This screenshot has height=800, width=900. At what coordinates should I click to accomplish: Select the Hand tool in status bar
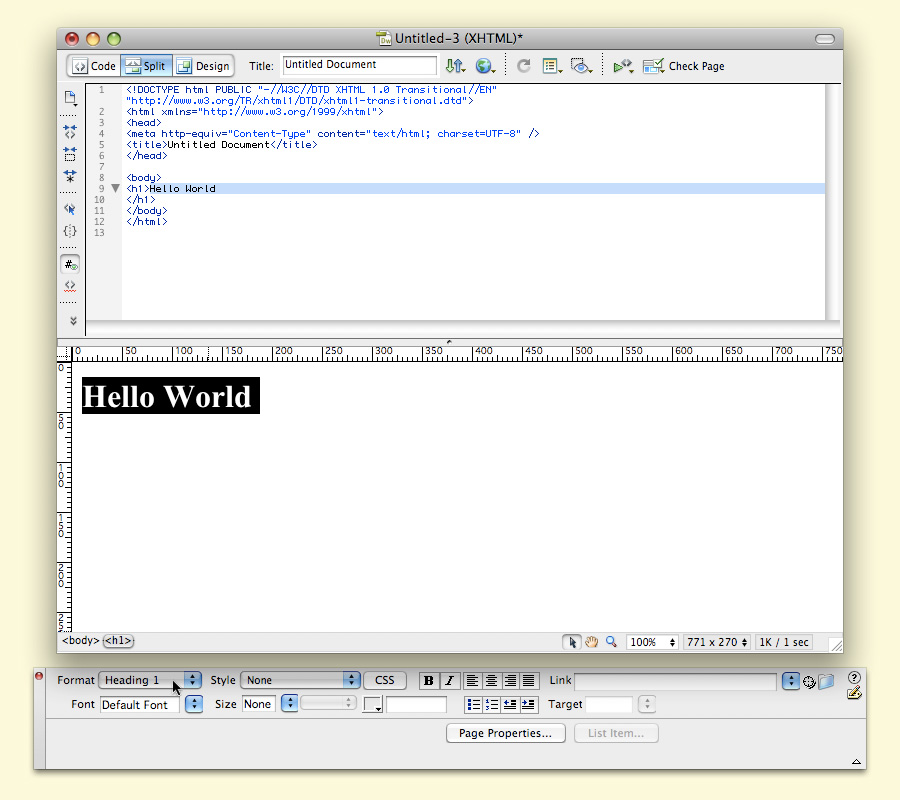[x=591, y=642]
